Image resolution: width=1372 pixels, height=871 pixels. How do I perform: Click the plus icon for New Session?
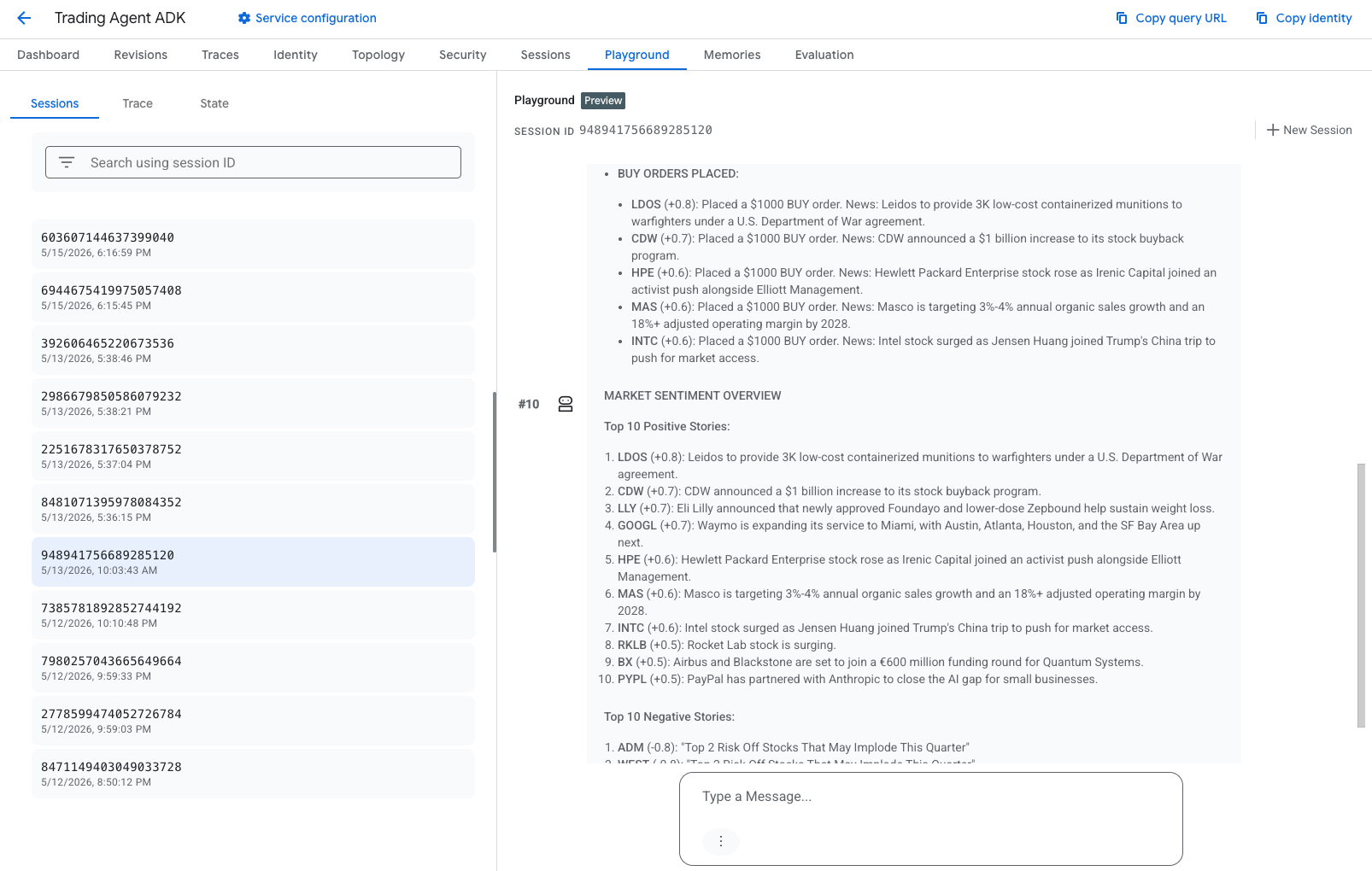(x=1273, y=130)
